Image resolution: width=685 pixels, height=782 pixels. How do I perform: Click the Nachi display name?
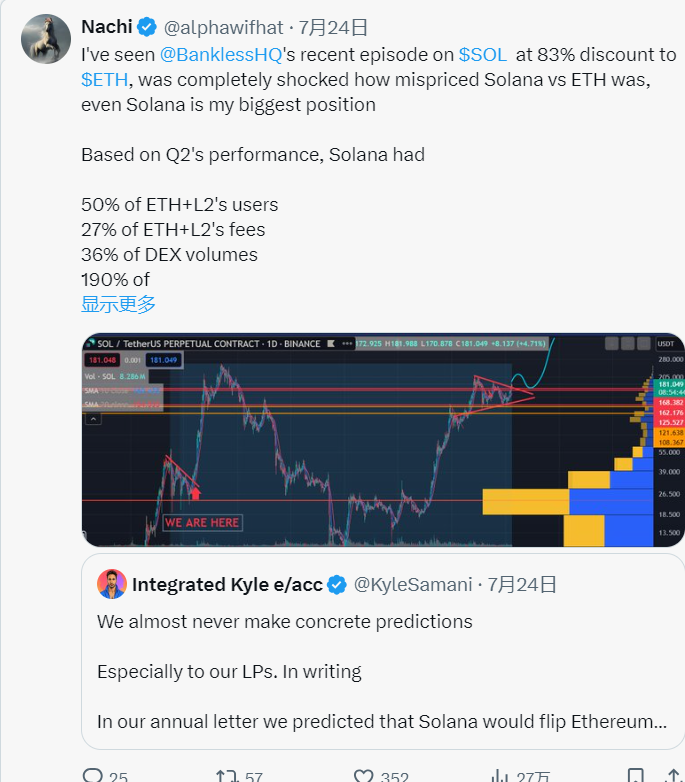tap(107, 27)
